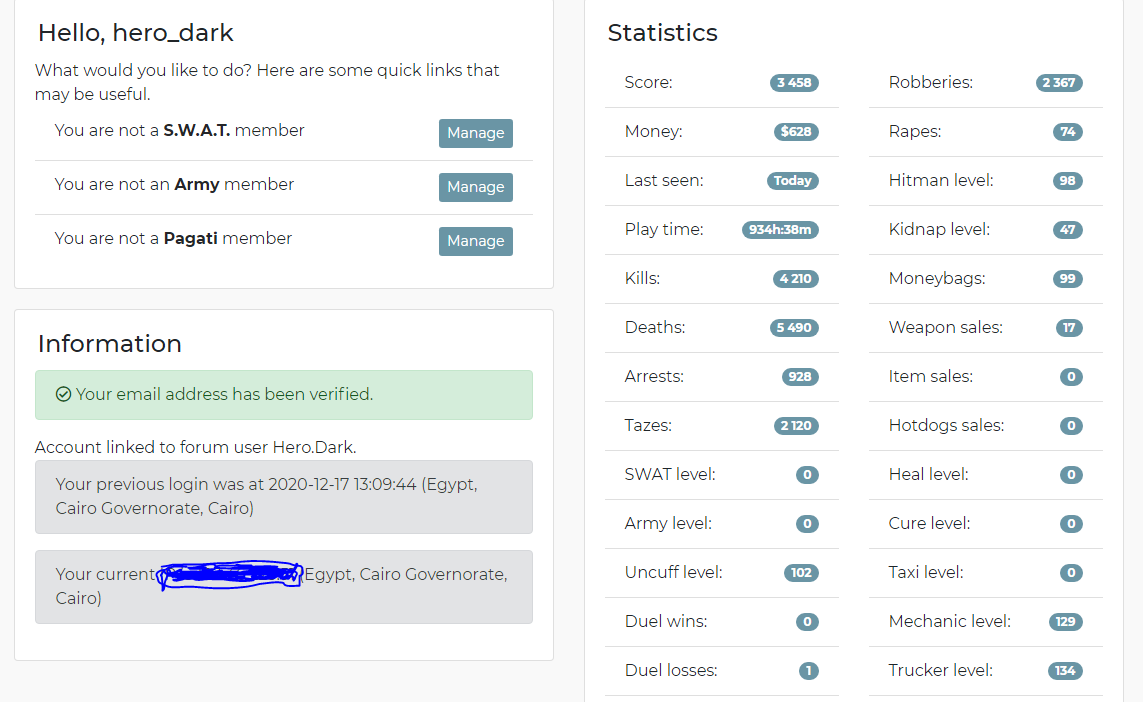This screenshot has height=702, width=1143.
Task: Click the 'Mechanic level:' label
Action: (x=950, y=621)
